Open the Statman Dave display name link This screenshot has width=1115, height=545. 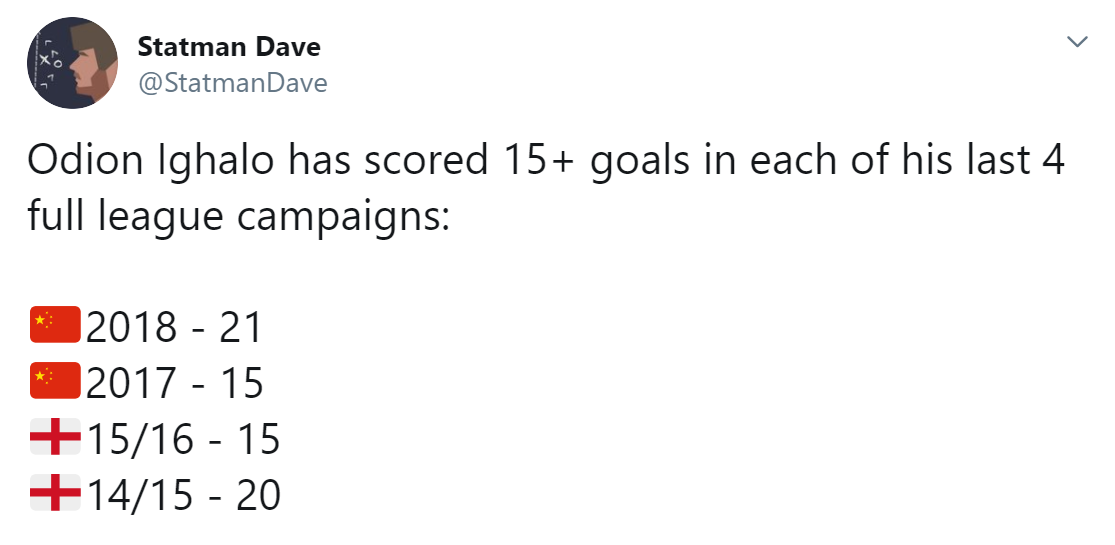229,46
